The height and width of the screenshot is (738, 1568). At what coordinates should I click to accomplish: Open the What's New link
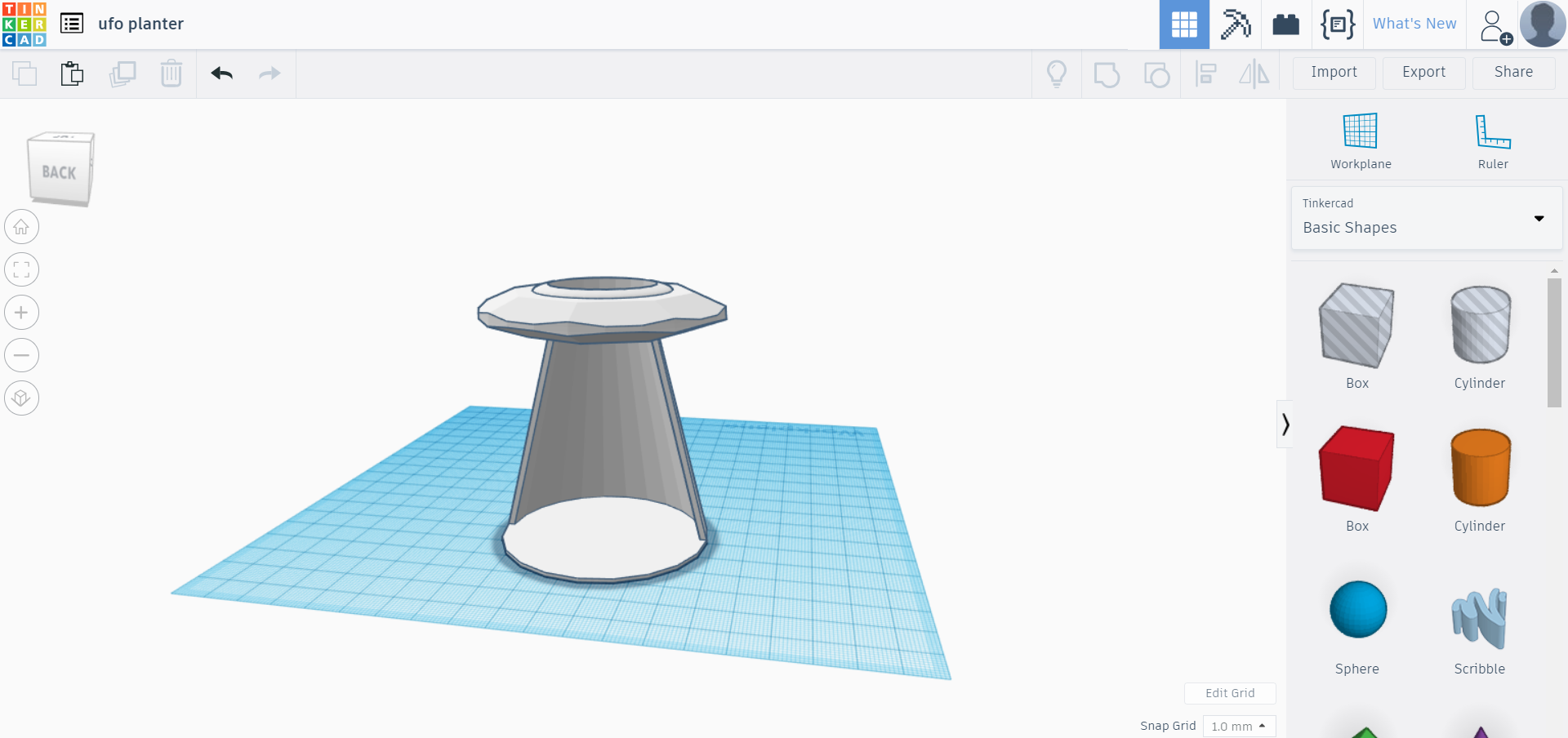point(1414,24)
